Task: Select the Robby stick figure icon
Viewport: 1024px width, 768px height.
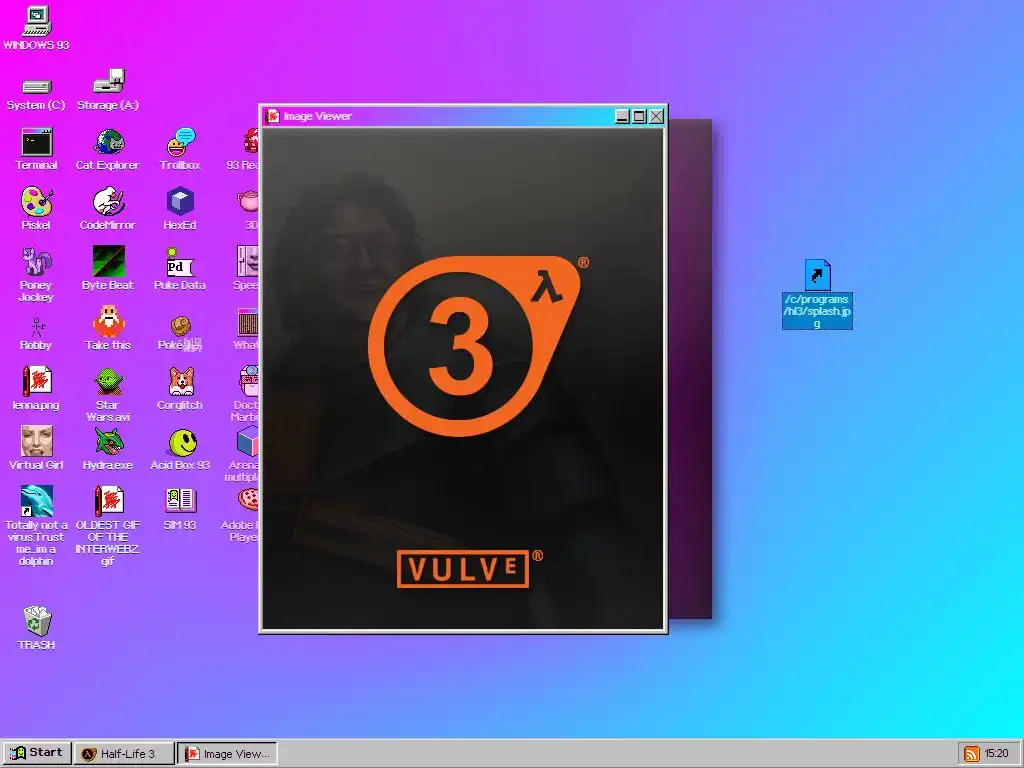Action: (37, 328)
